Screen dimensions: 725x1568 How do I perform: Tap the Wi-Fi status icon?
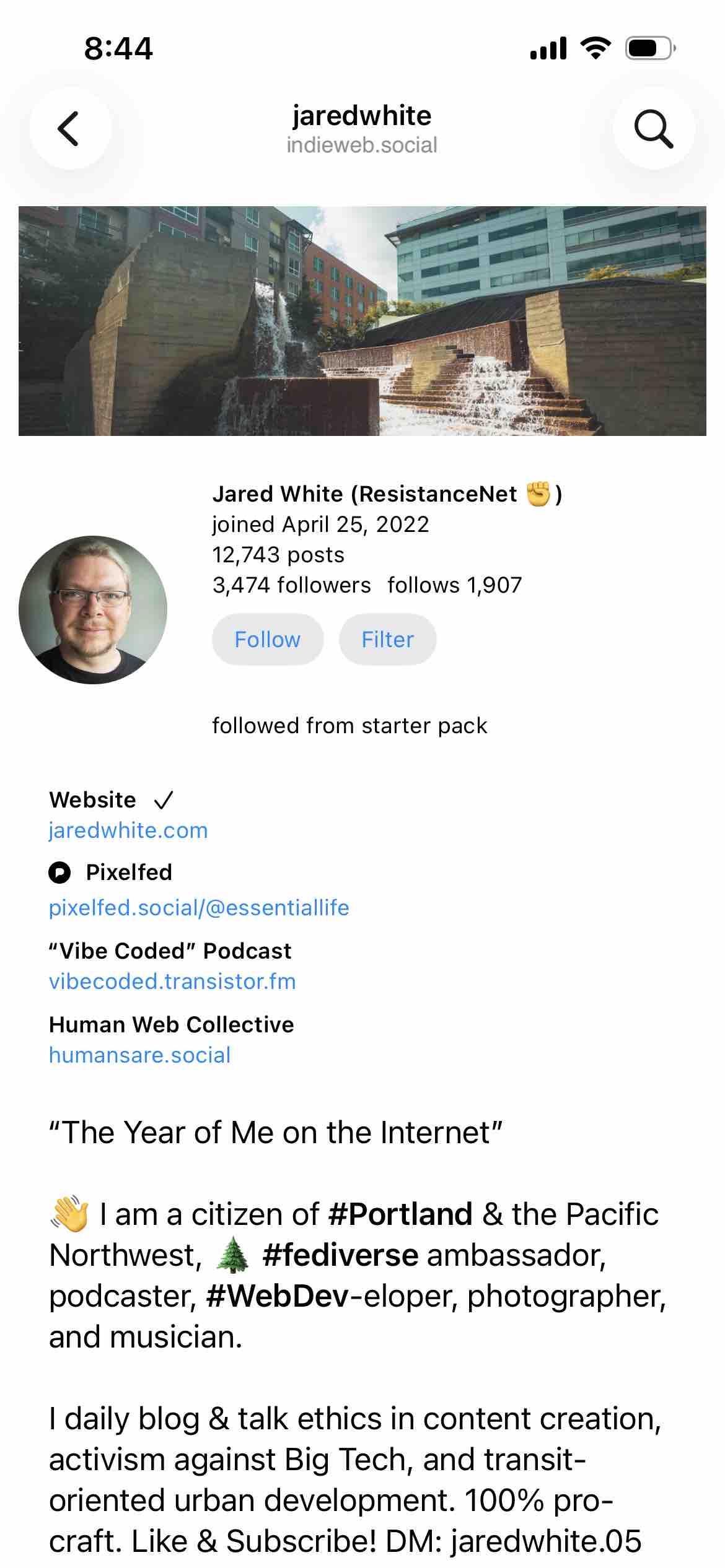click(595, 48)
